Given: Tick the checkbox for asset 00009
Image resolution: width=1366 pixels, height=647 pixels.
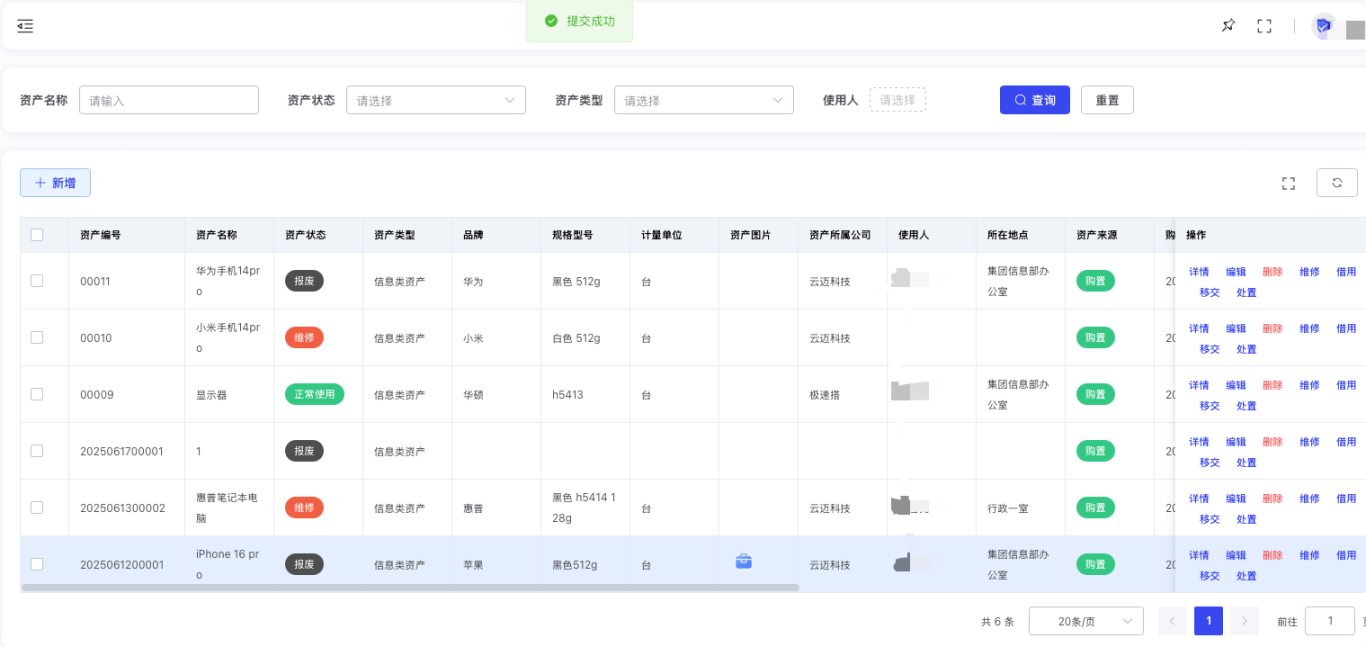Looking at the screenshot, I should [37, 394].
